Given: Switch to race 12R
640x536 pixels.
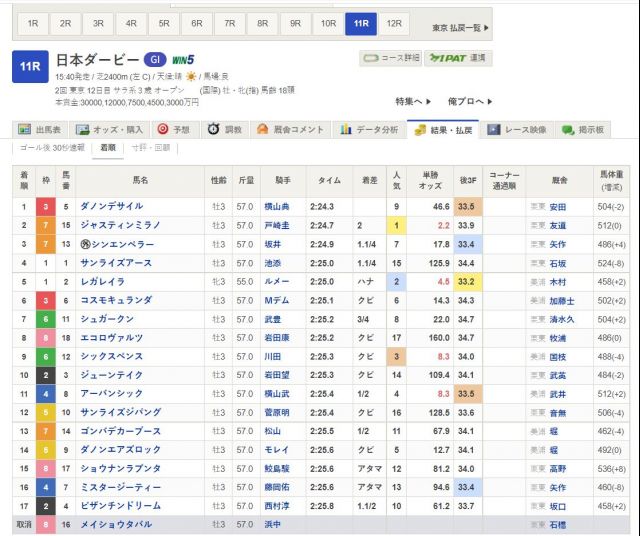Looking at the screenshot, I should point(394,24).
